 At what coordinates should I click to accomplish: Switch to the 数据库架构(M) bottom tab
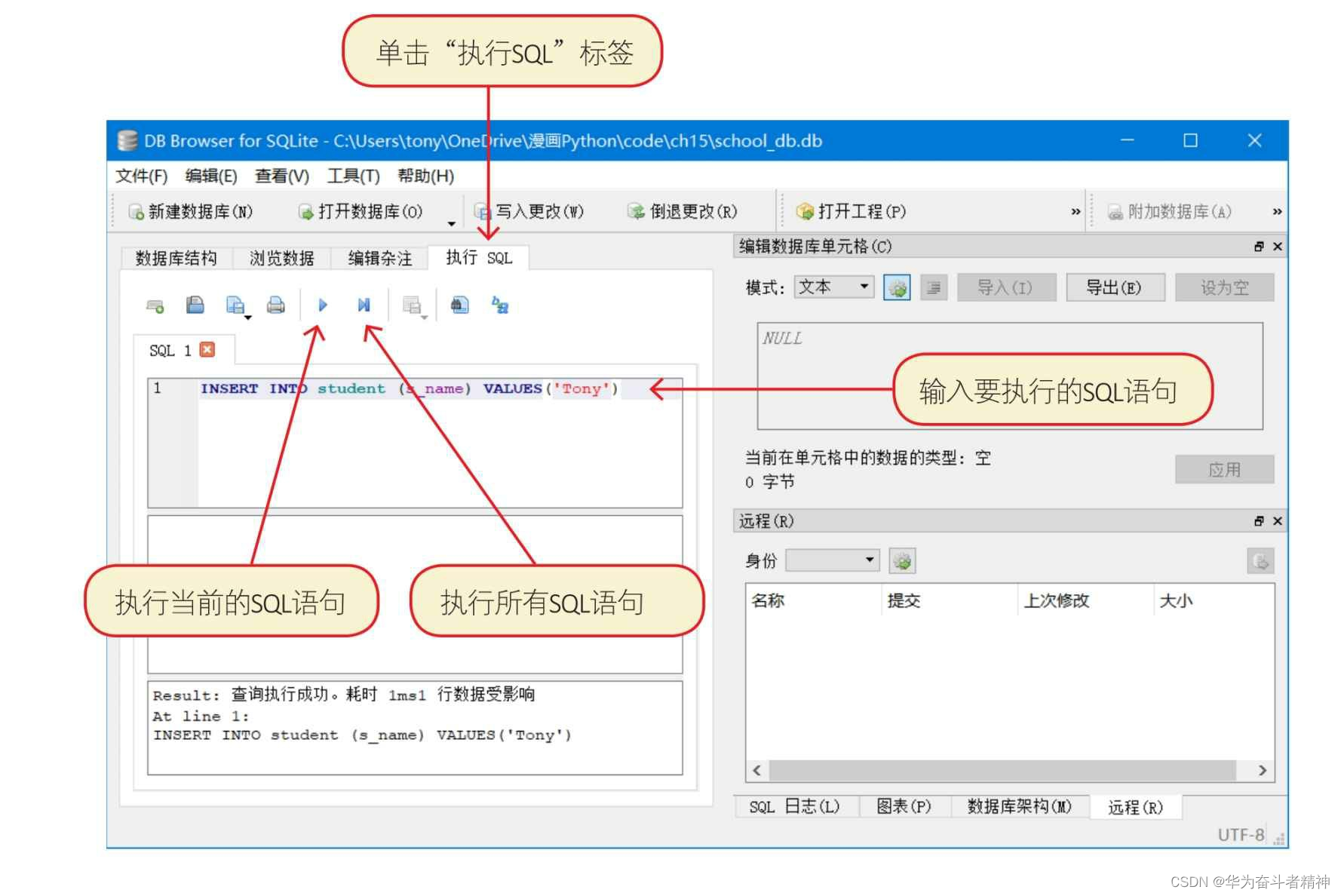(1020, 806)
